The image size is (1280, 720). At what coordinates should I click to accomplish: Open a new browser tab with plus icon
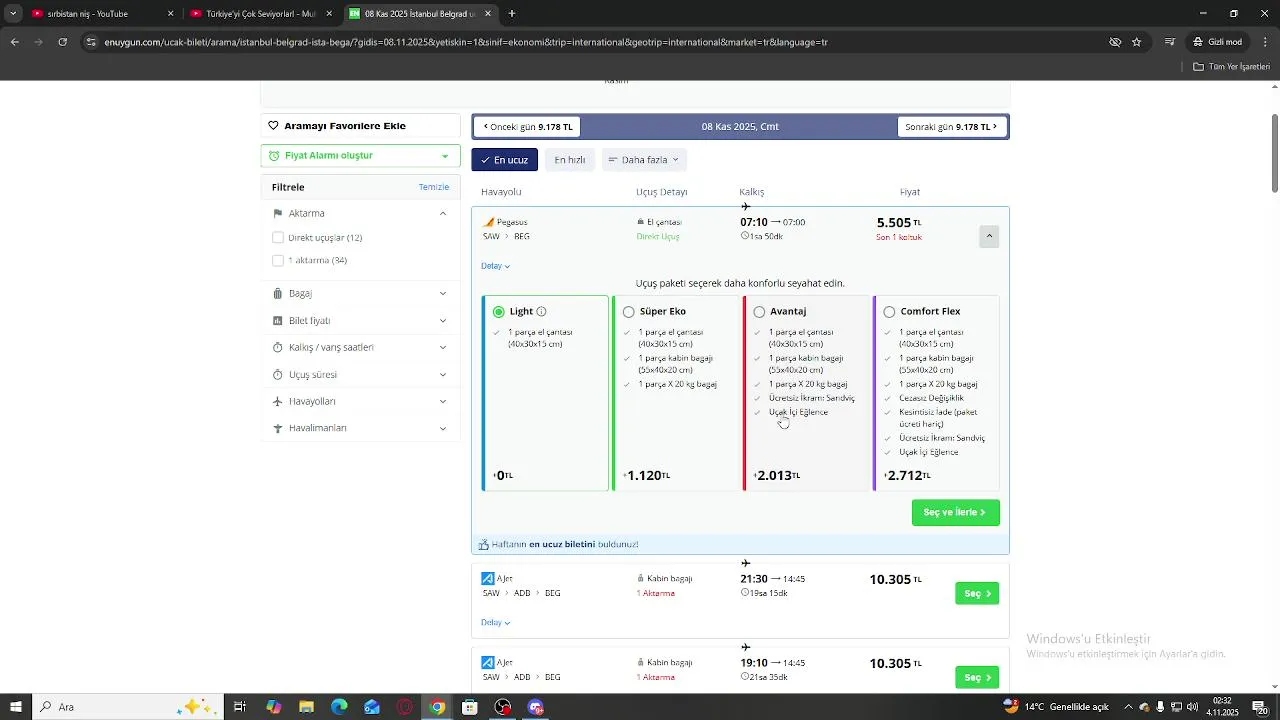512,14
